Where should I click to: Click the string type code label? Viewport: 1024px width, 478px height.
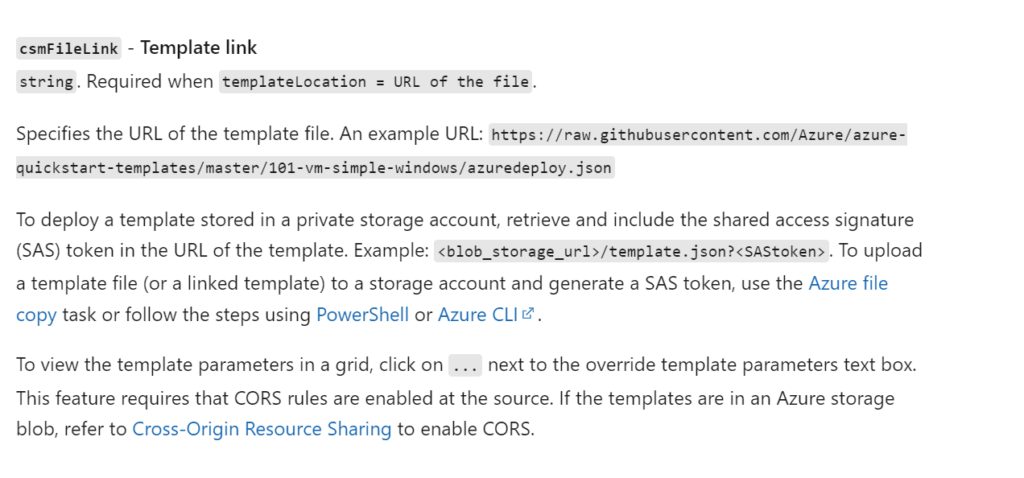point(46,82)
